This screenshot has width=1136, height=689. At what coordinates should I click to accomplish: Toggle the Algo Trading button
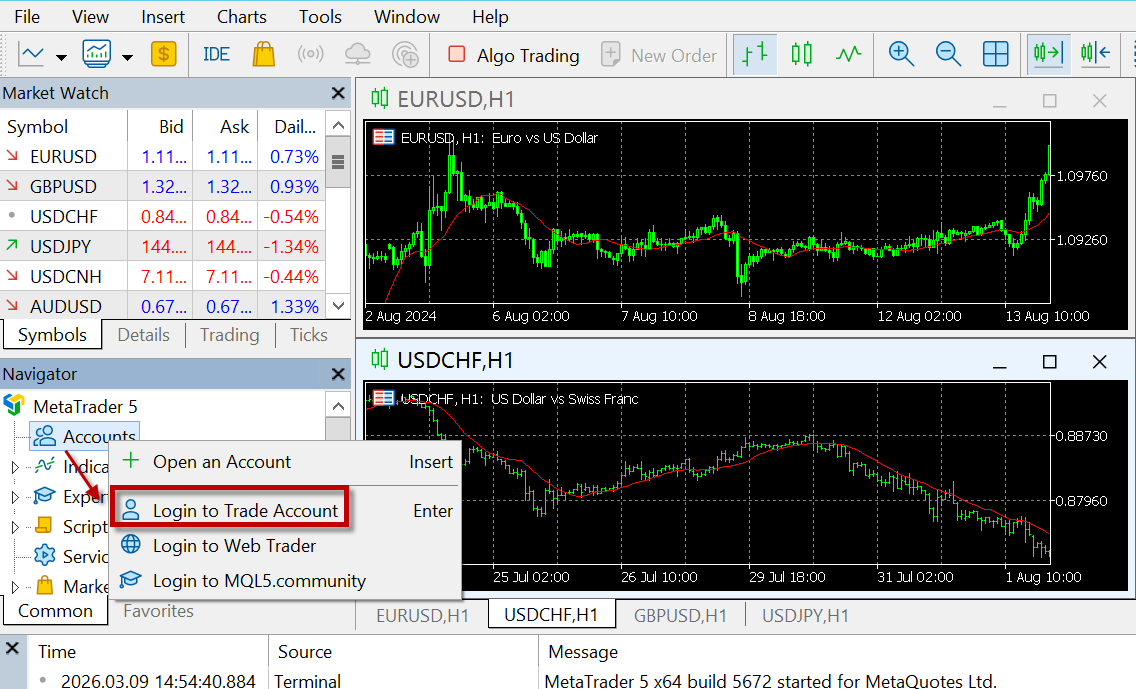point(514,55)
